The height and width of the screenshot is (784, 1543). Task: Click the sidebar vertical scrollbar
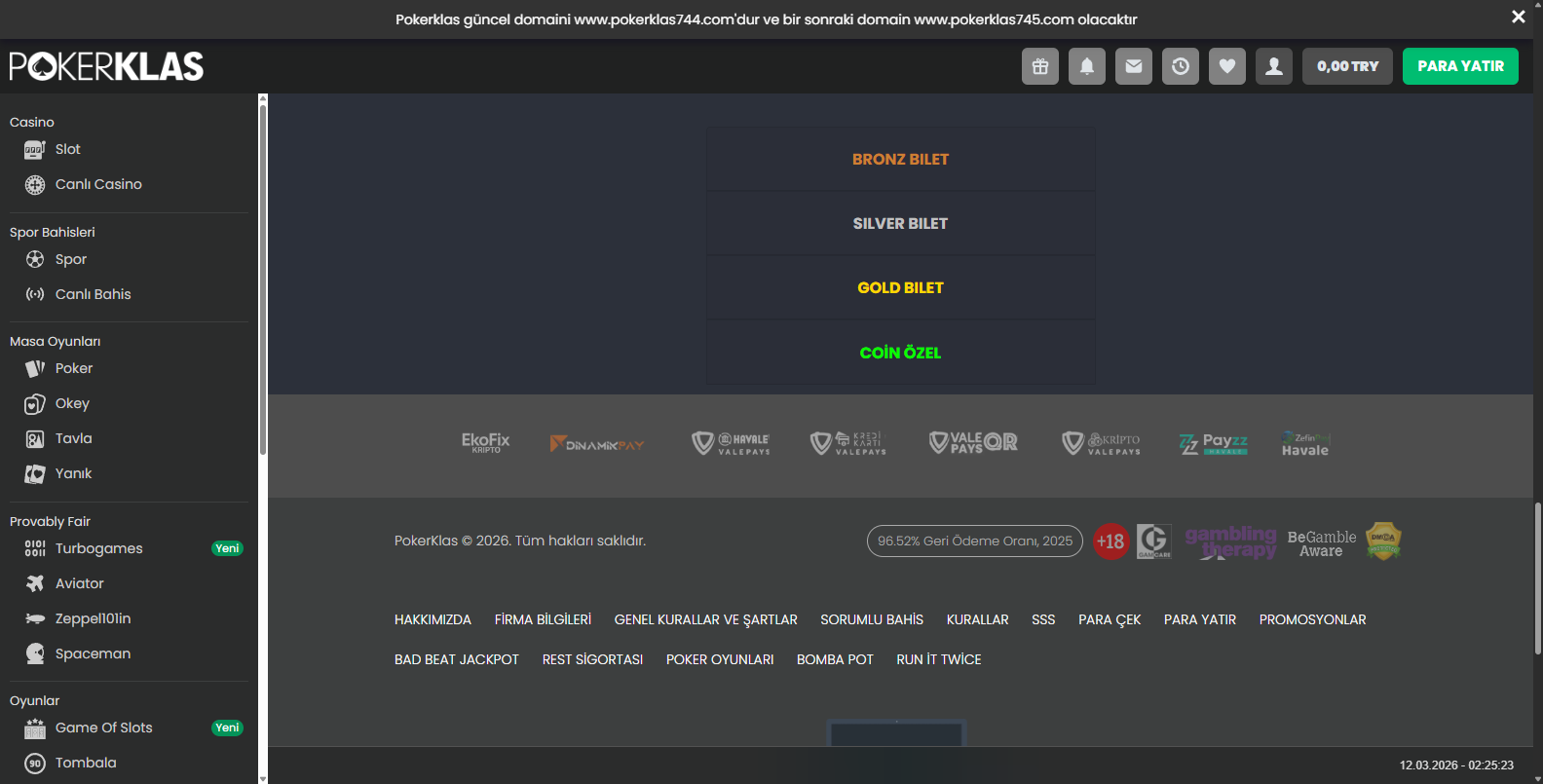point(263,280)
